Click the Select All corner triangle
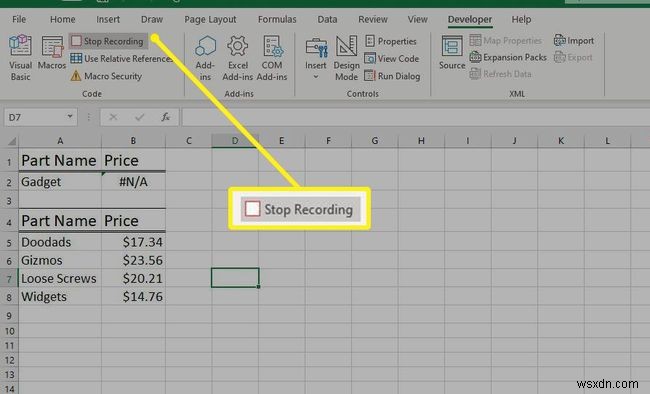The height and width of the screenshot is (394, 650). coord(11,141)
